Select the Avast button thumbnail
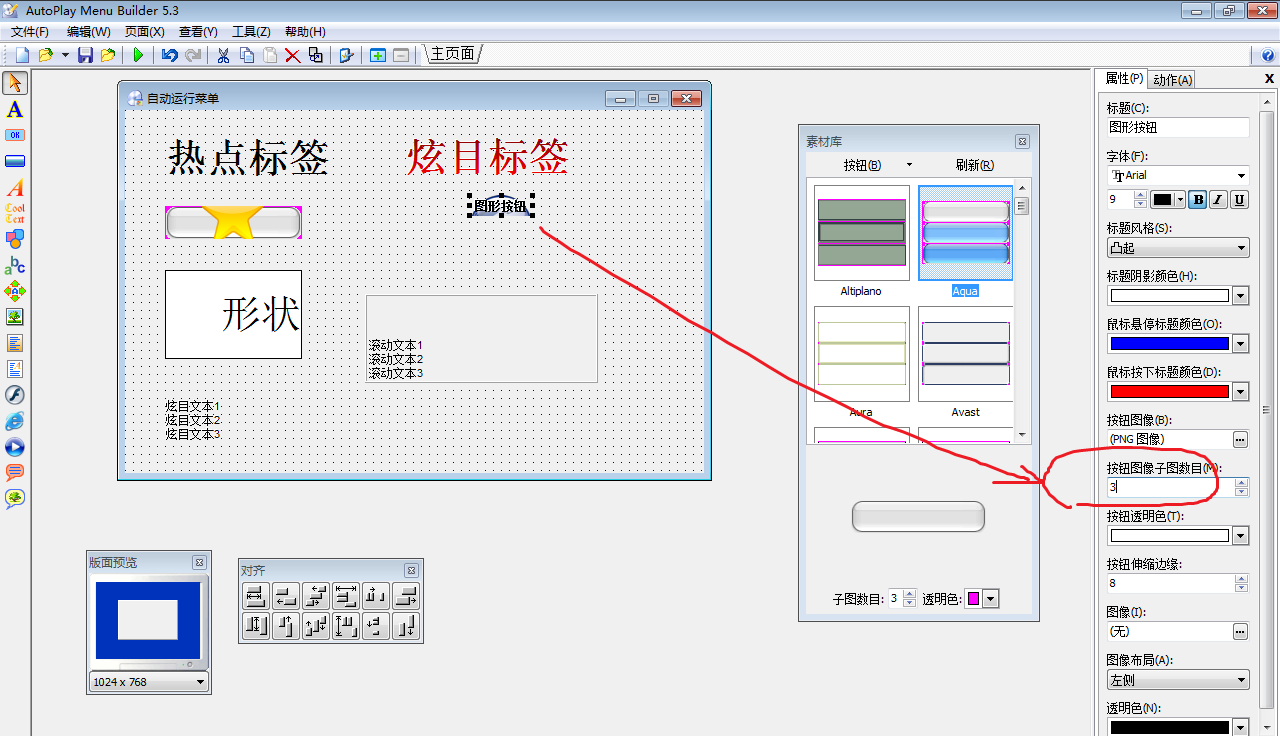The height and width of the screenshot is (736, 1280). 965,354
